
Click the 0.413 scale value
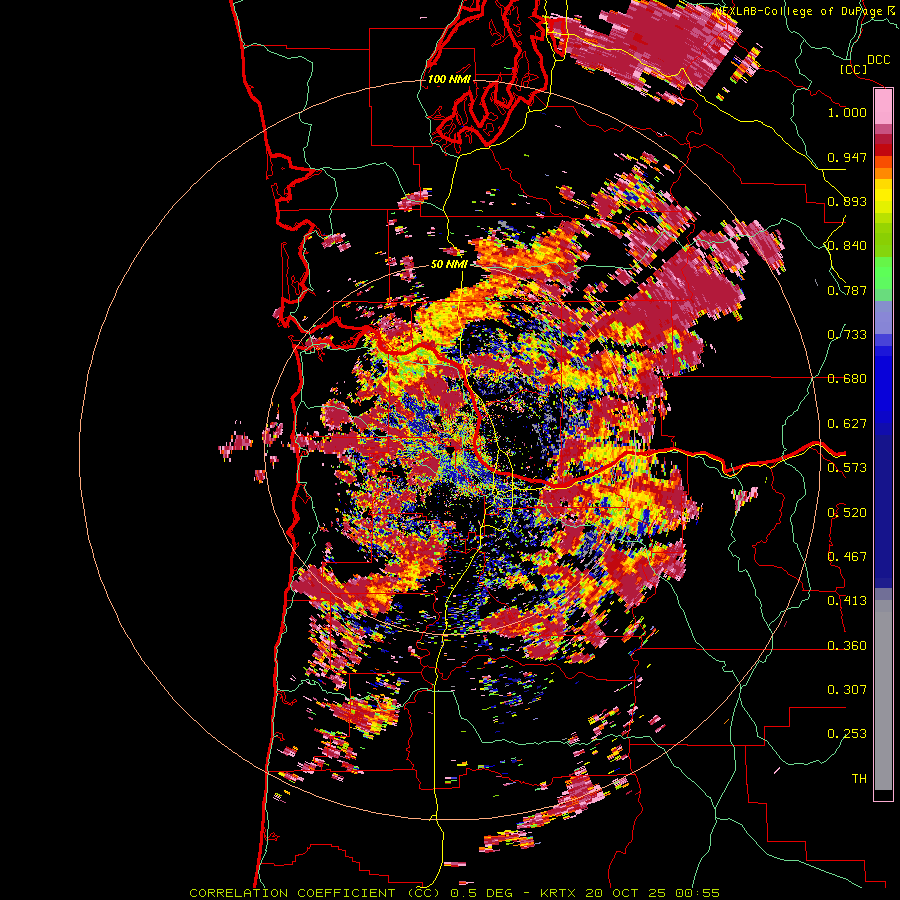pos(847,601)
